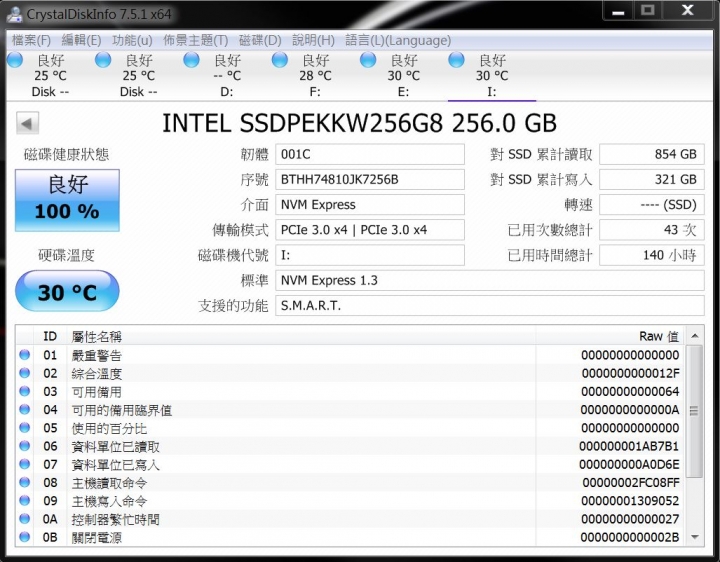
Task: Click status orb for second 25 °C disk
Action: [103, 60]
